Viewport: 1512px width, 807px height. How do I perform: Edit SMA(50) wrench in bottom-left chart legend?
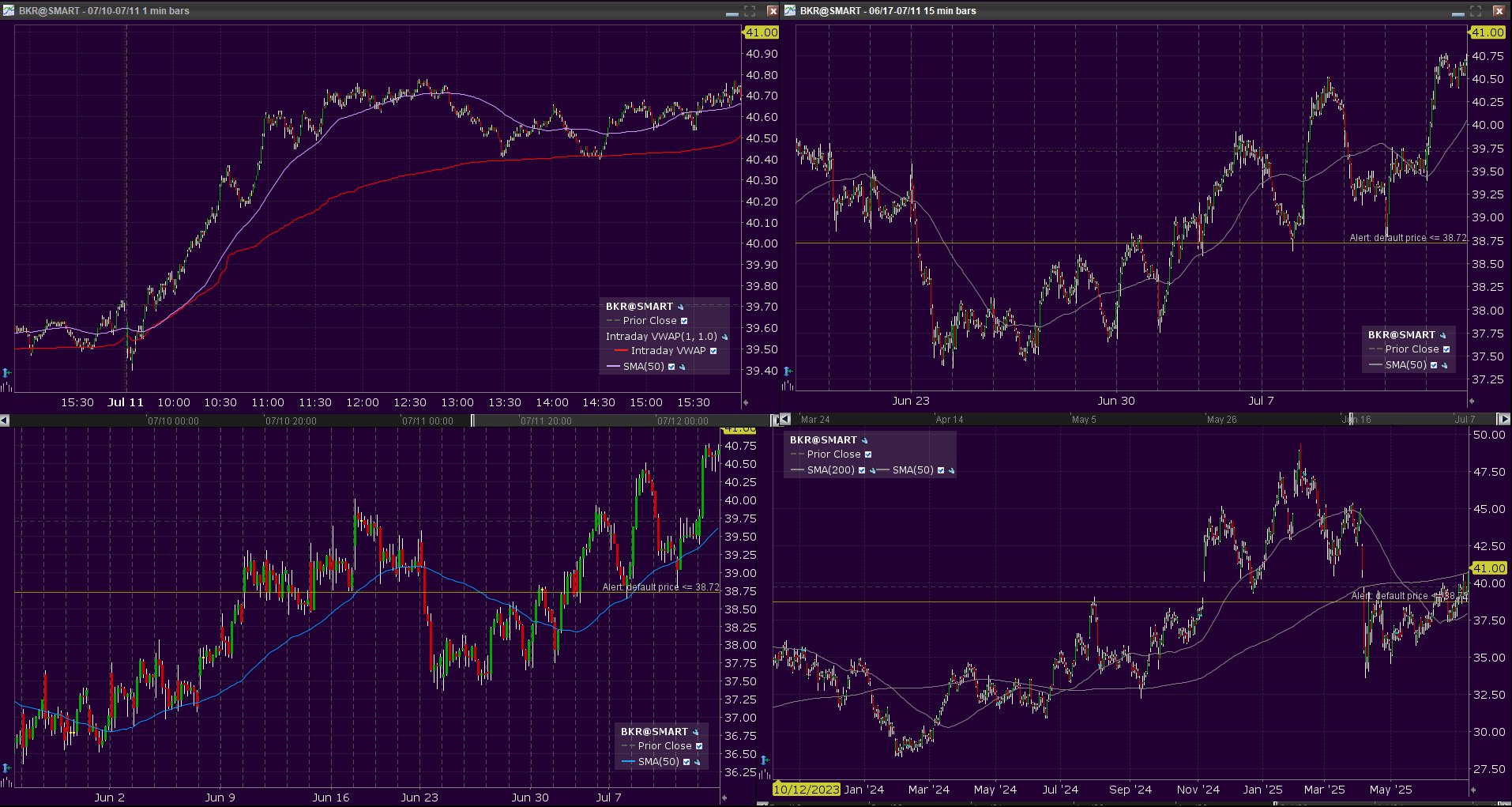tap(697, 762)
